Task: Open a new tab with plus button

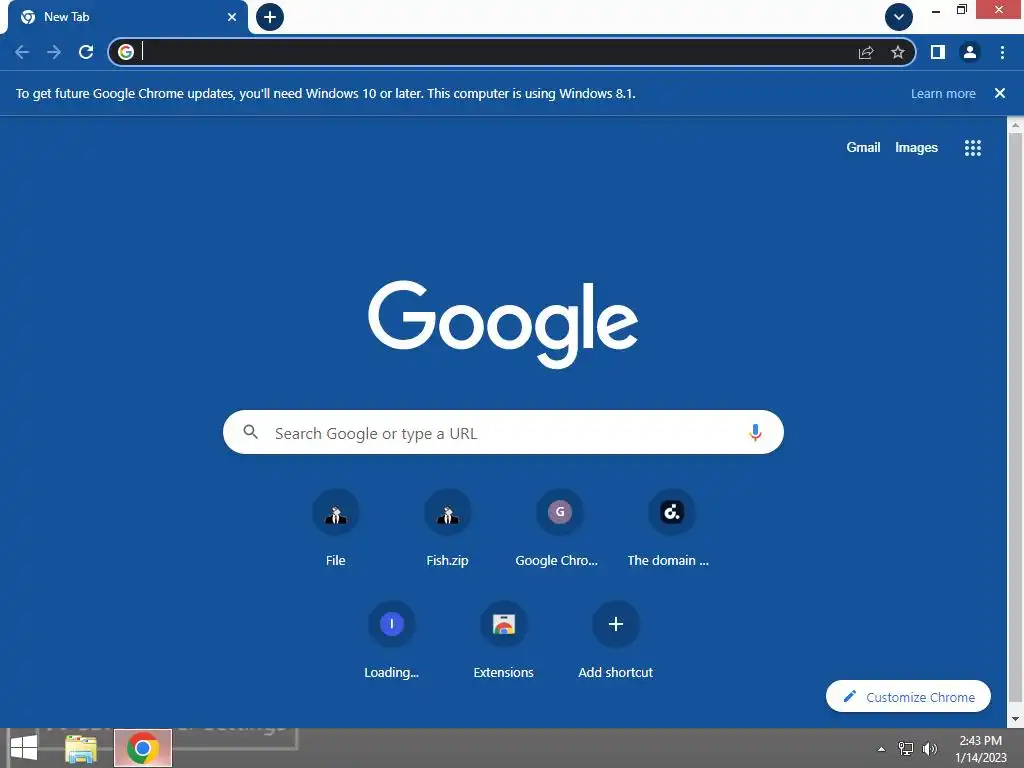Action: pos(270,17)
